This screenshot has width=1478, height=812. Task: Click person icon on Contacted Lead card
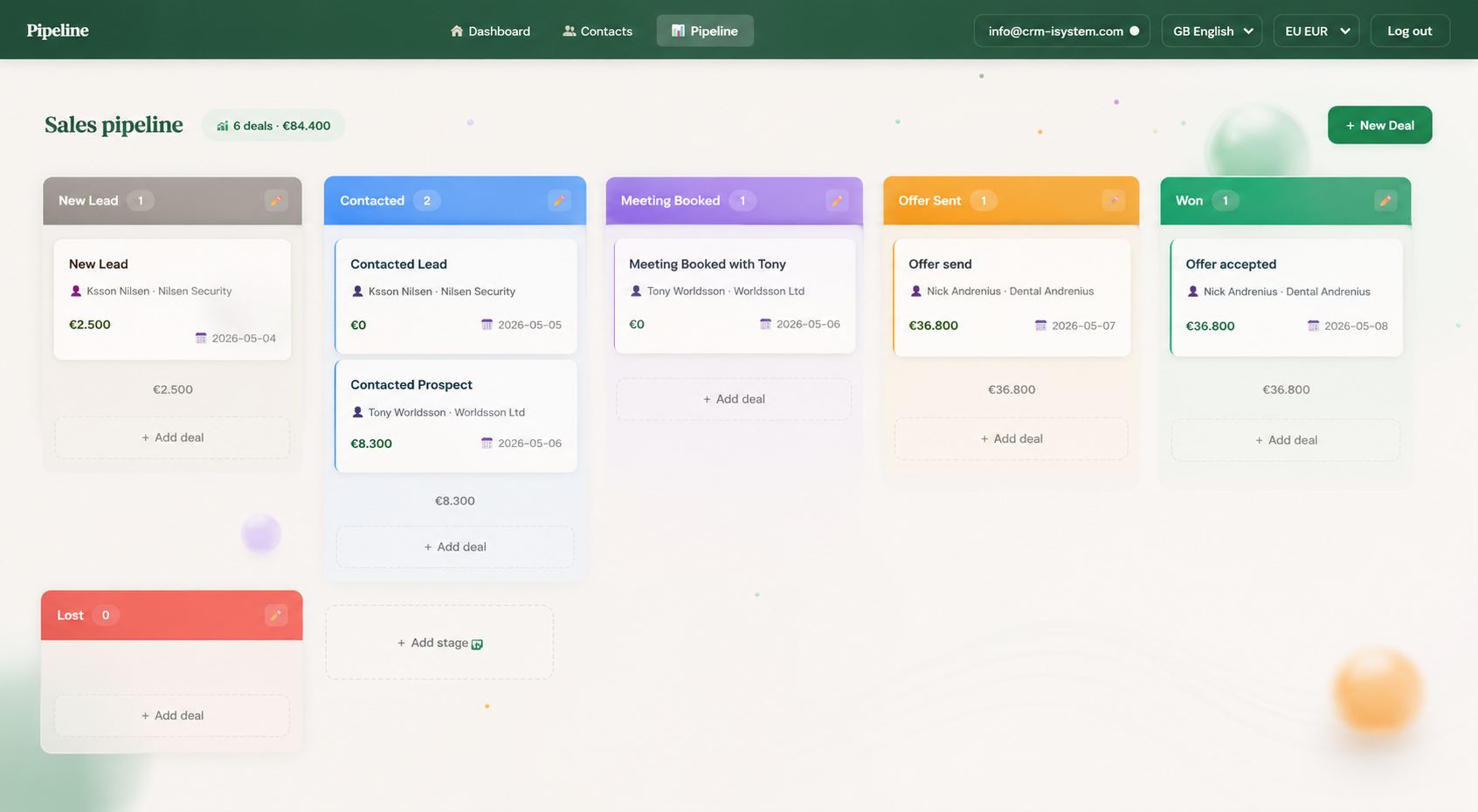coord(357,292)
